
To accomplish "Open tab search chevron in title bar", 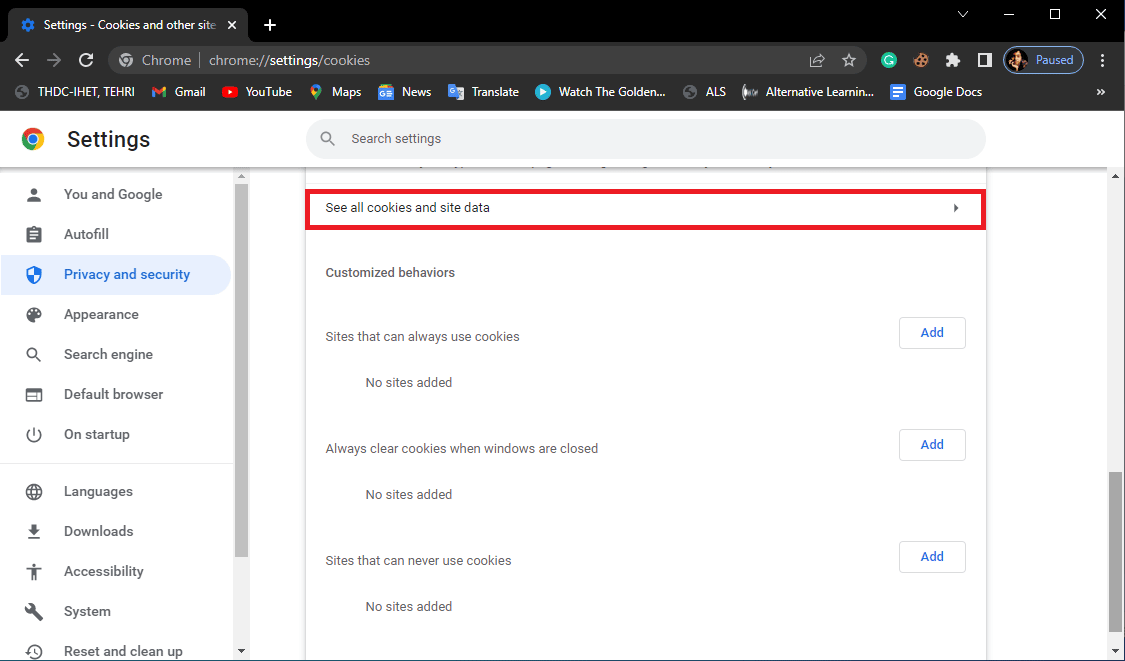I will tap(963, 14).
